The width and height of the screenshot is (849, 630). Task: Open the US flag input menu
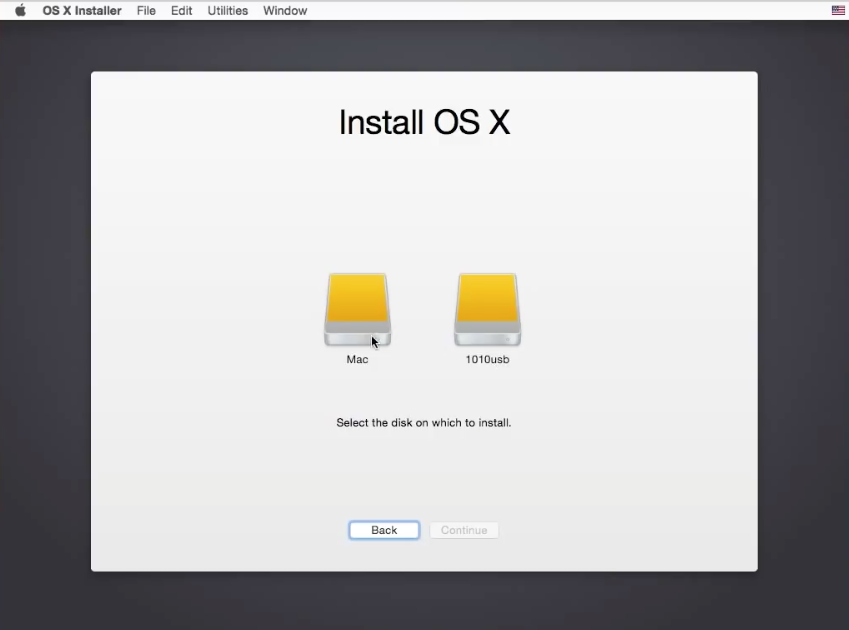pyautogui.click(x=838, y=10)
